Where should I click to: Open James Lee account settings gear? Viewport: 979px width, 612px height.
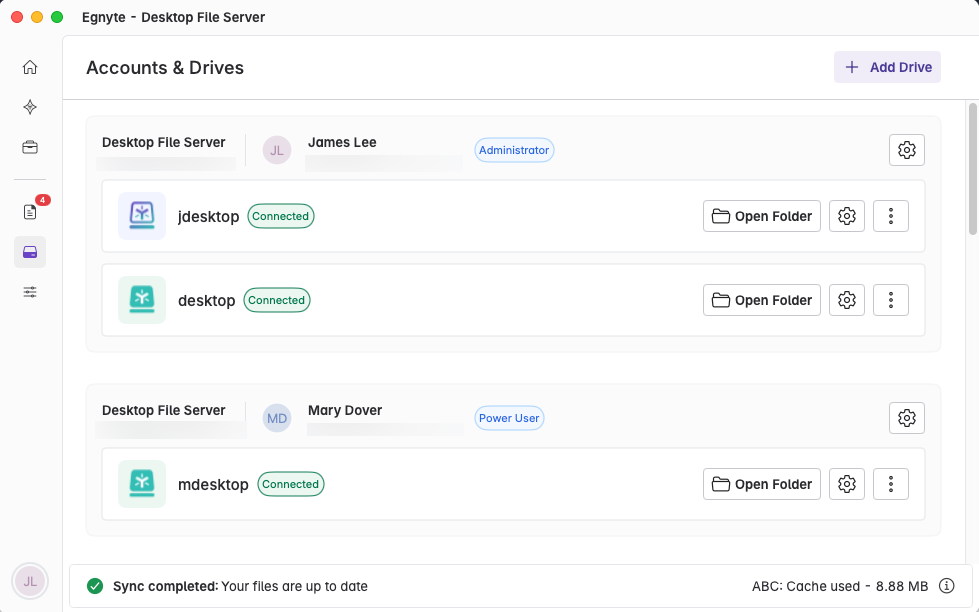click(x=907, y=150)
